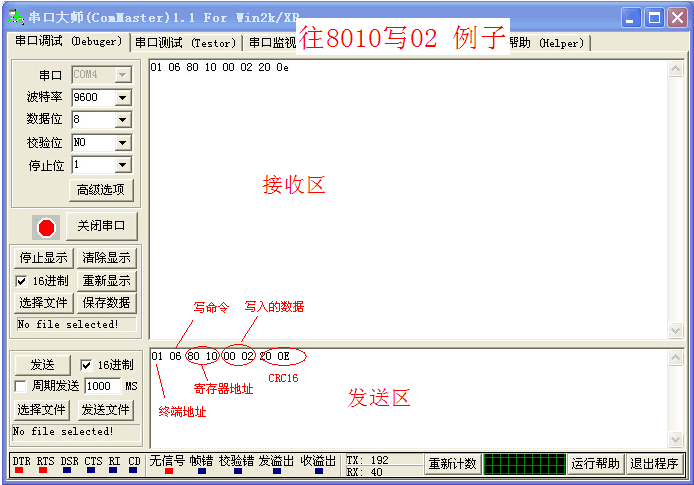The width and height of the screenshot is (694, 485).
Task: Enable the 周期发送 periodic send checkbox
Action: click(20, 386)
